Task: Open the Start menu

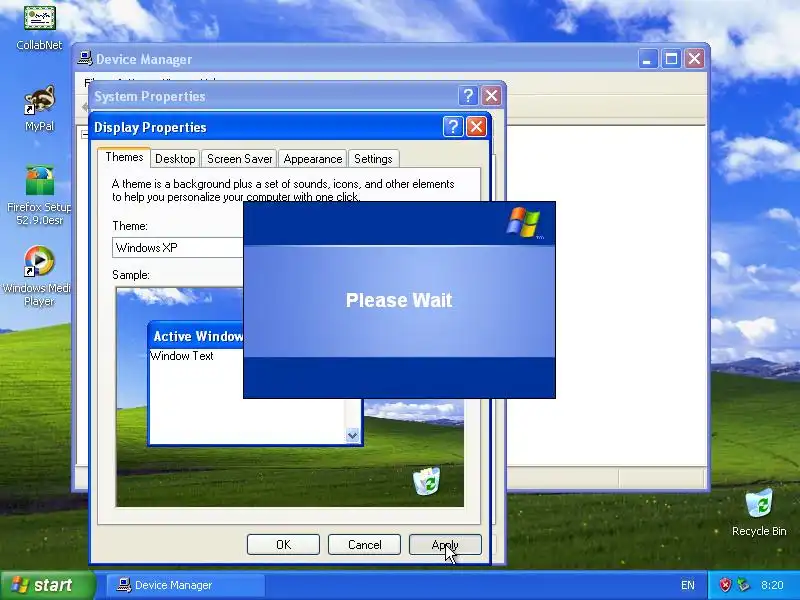Action: point(47,585)
